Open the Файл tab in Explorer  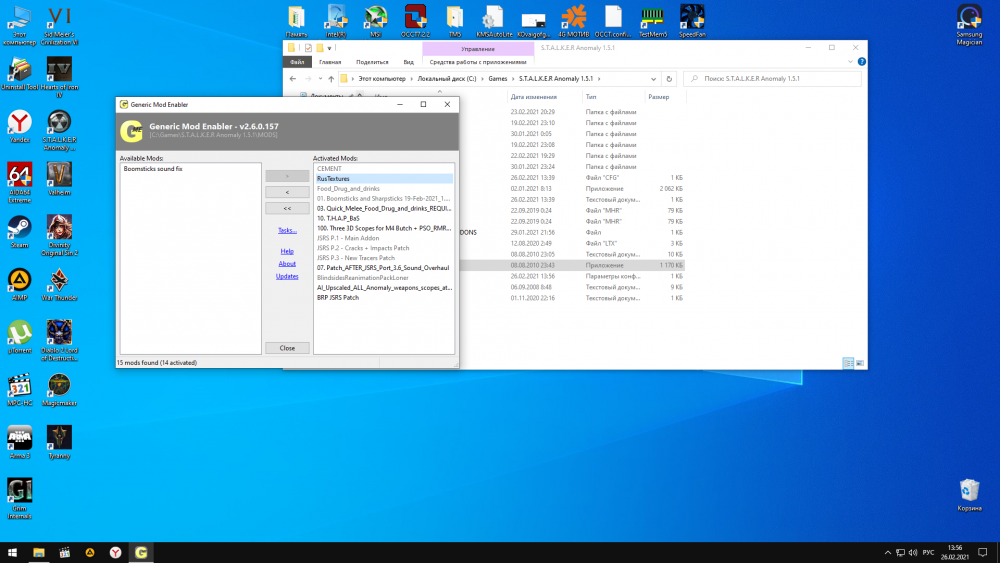pyautogui.click(x=296, y=62)
